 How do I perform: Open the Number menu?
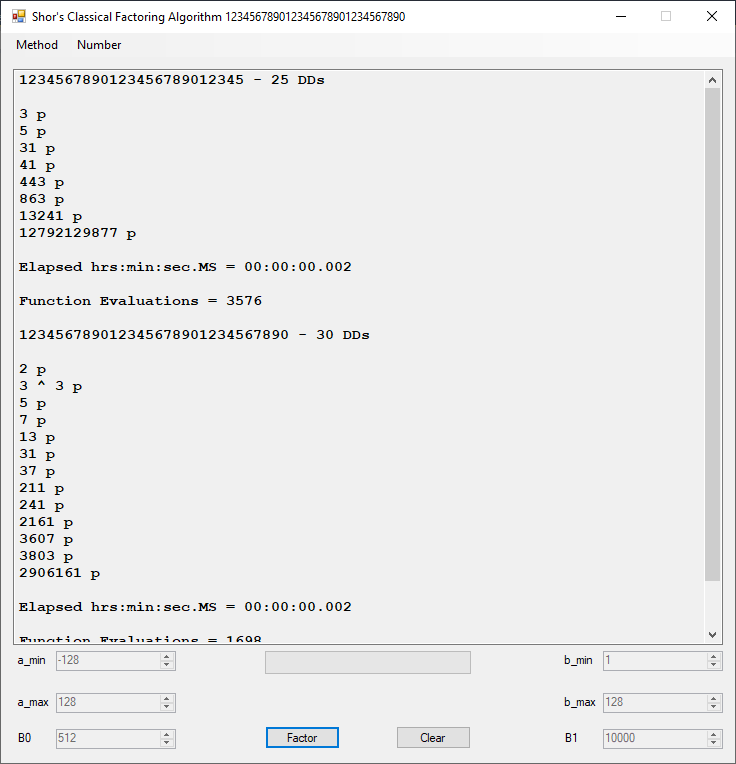(x=99, y=45)
